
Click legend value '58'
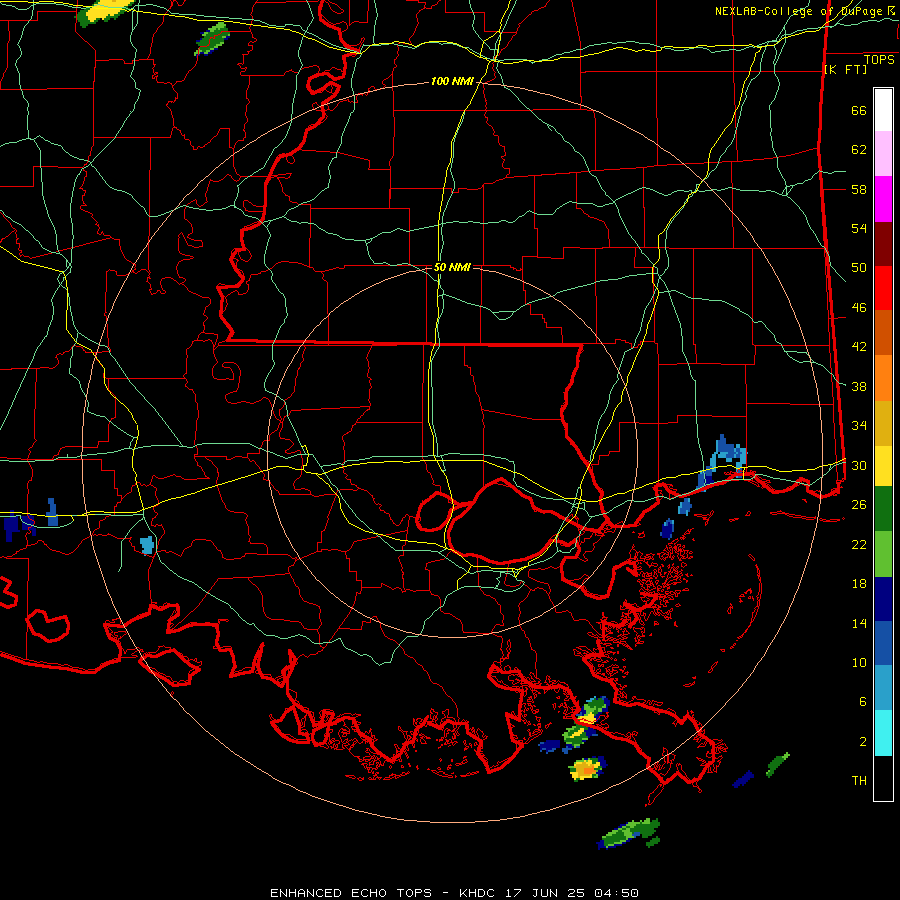(x=859, y=189)
